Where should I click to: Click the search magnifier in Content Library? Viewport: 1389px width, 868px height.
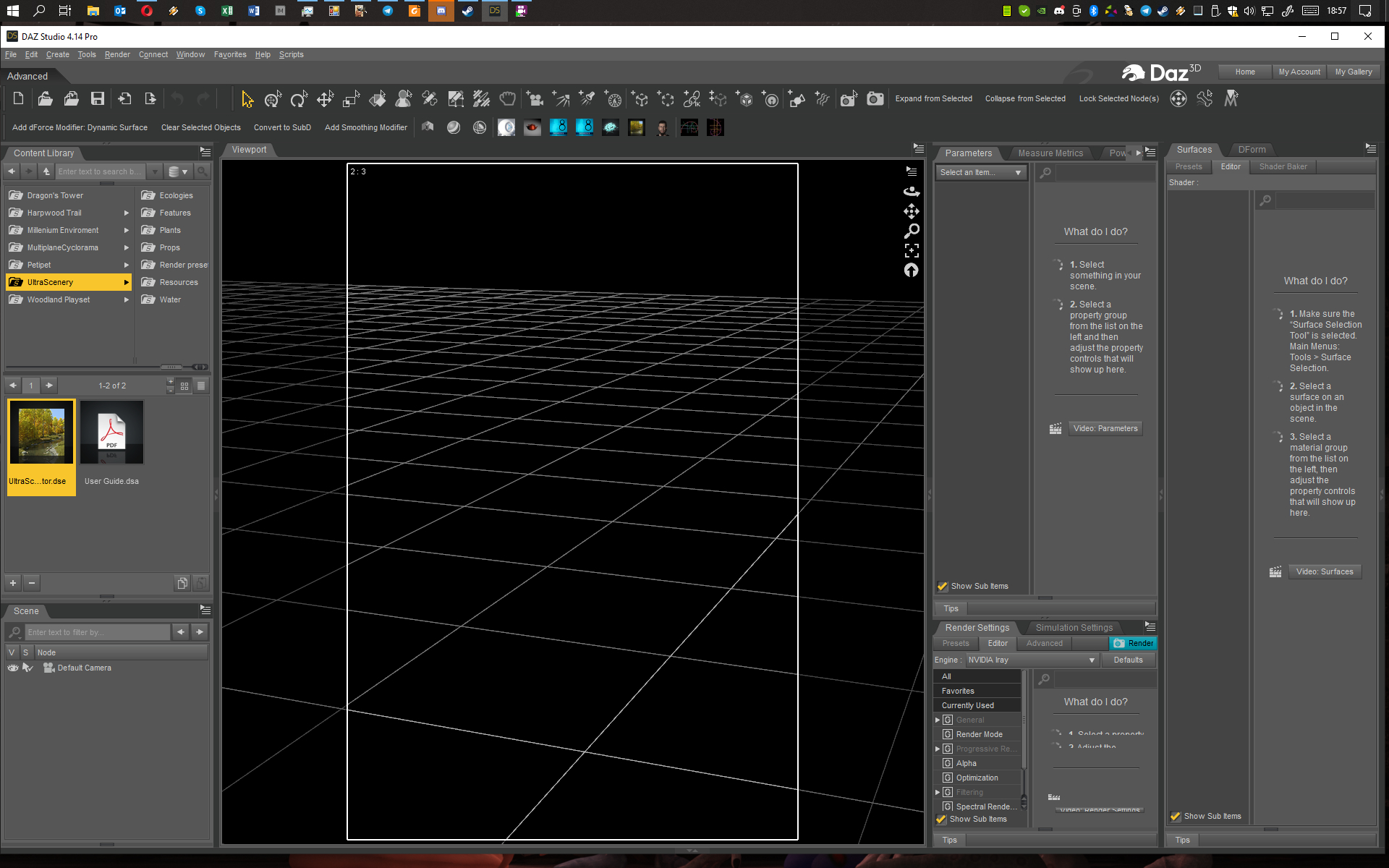click(x=202, y=171)
